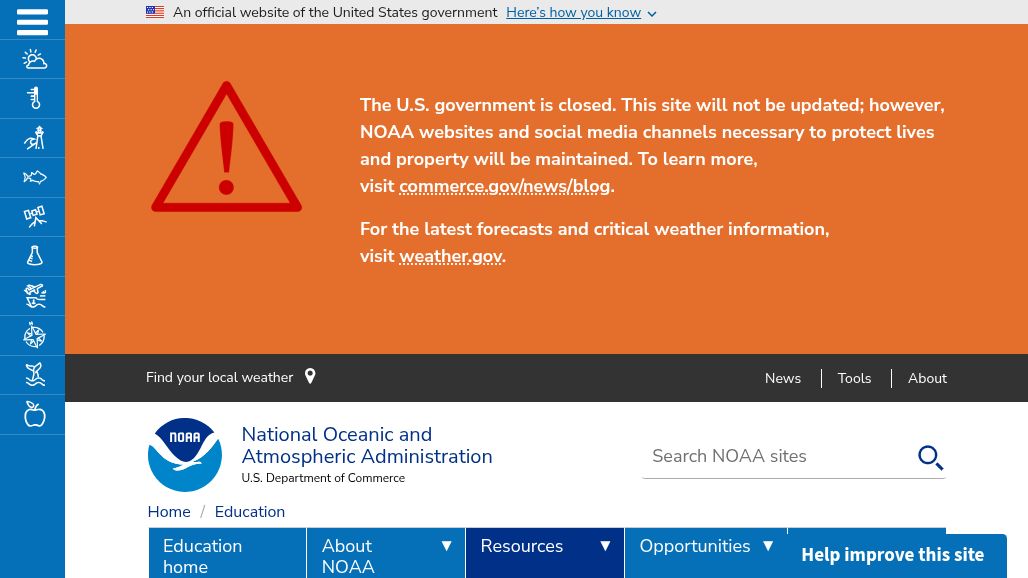Expand the Resources menu dropdown arrow
1028x578 pixels.
tap(605, 546)
